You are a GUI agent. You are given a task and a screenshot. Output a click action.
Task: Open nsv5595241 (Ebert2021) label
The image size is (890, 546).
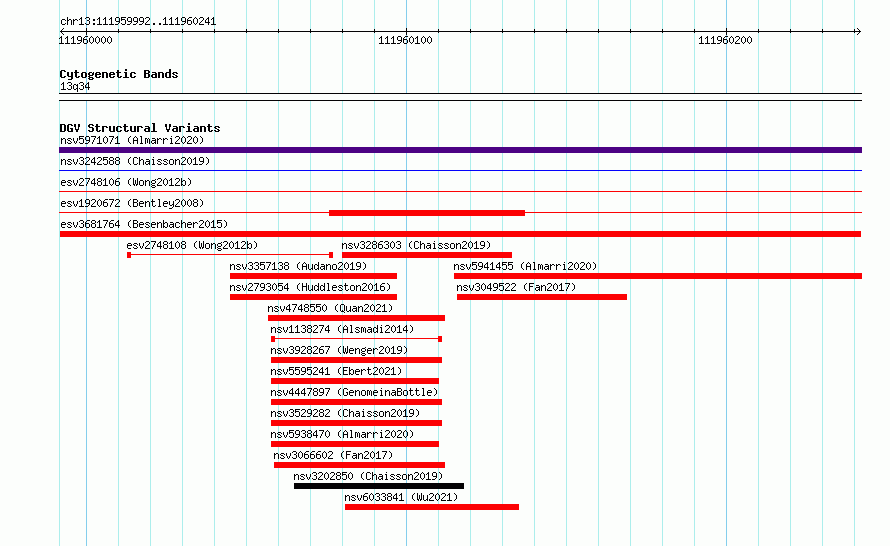click(336, 371)
